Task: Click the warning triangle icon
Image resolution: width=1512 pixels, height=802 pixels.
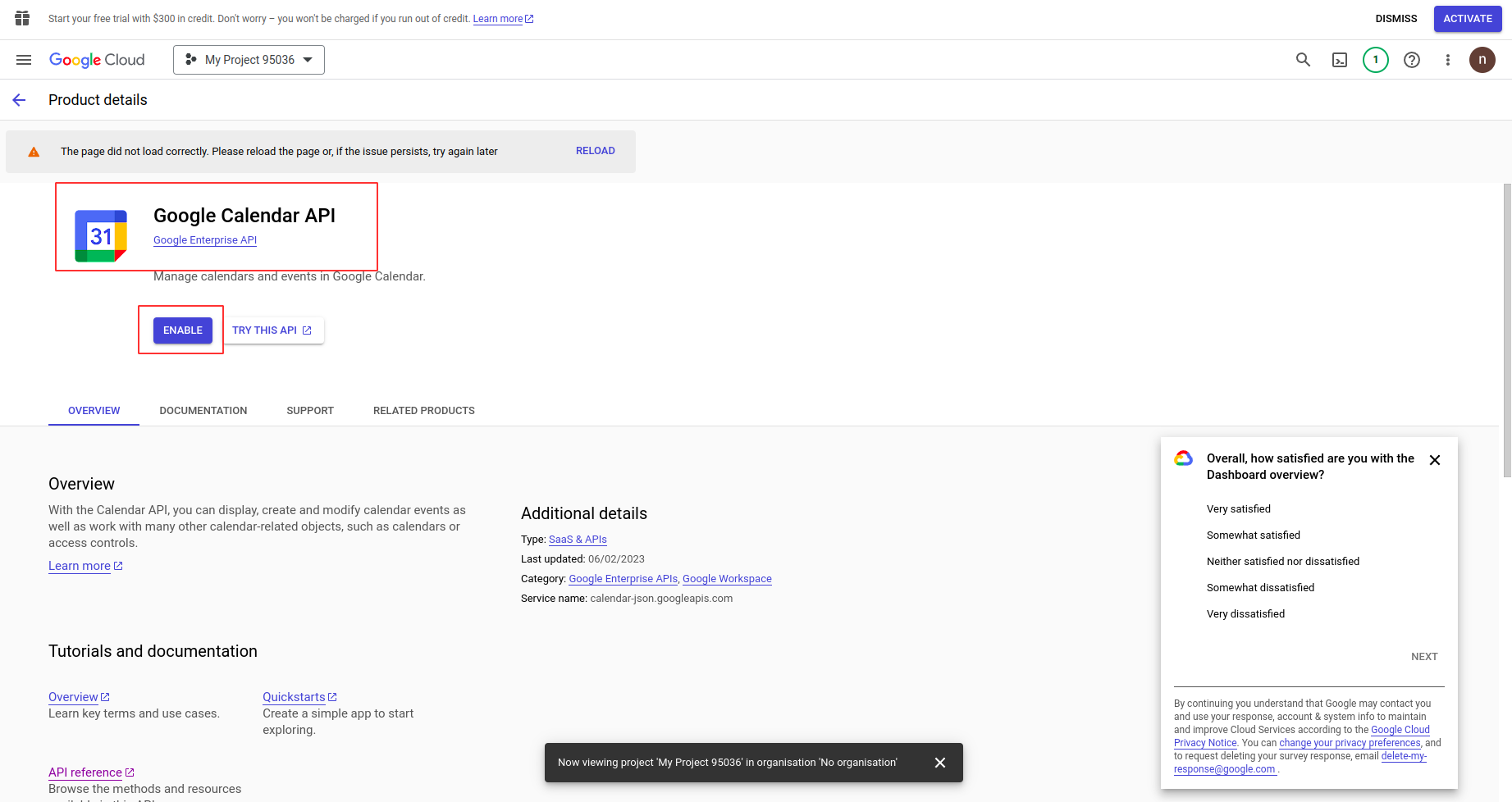Action: (34, 152)
